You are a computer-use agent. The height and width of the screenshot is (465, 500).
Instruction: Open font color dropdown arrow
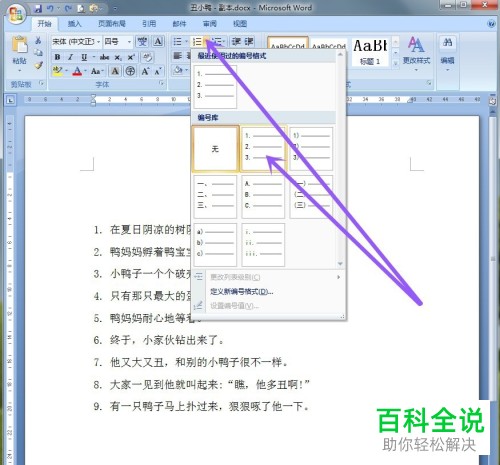[85, 71]
